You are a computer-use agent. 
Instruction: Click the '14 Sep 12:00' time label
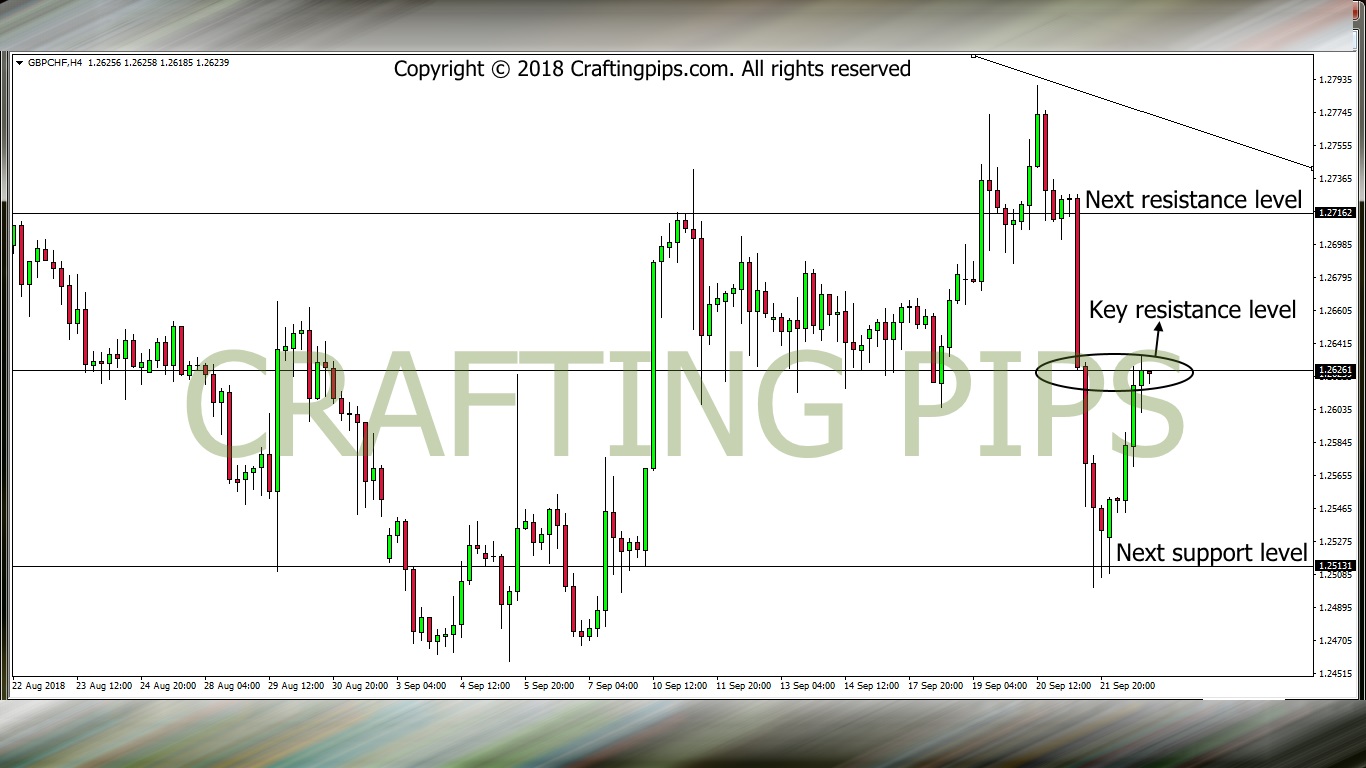click(x=872, y=686)
